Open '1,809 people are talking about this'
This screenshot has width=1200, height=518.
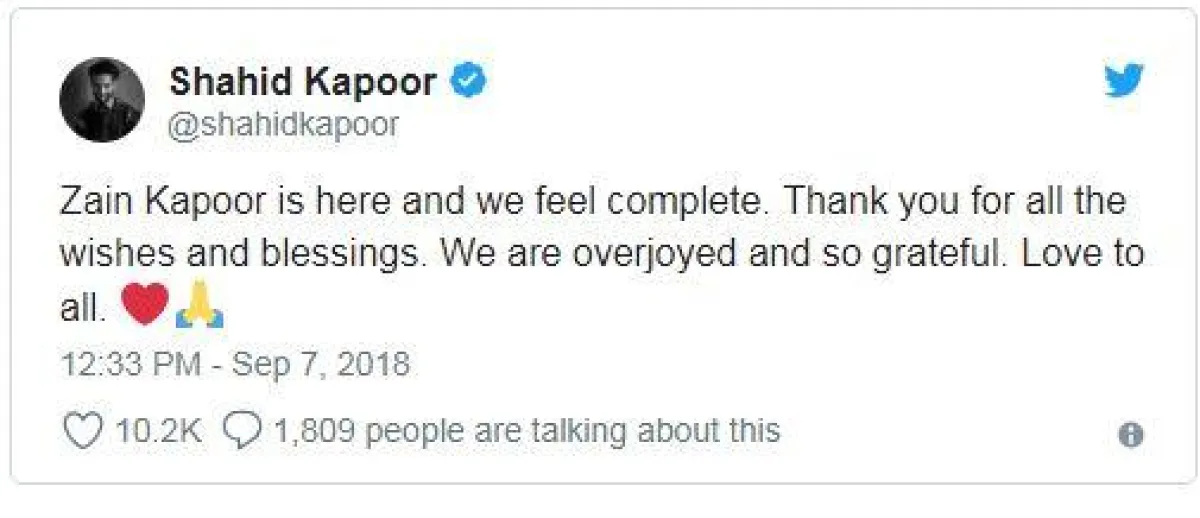click(525, 431)
